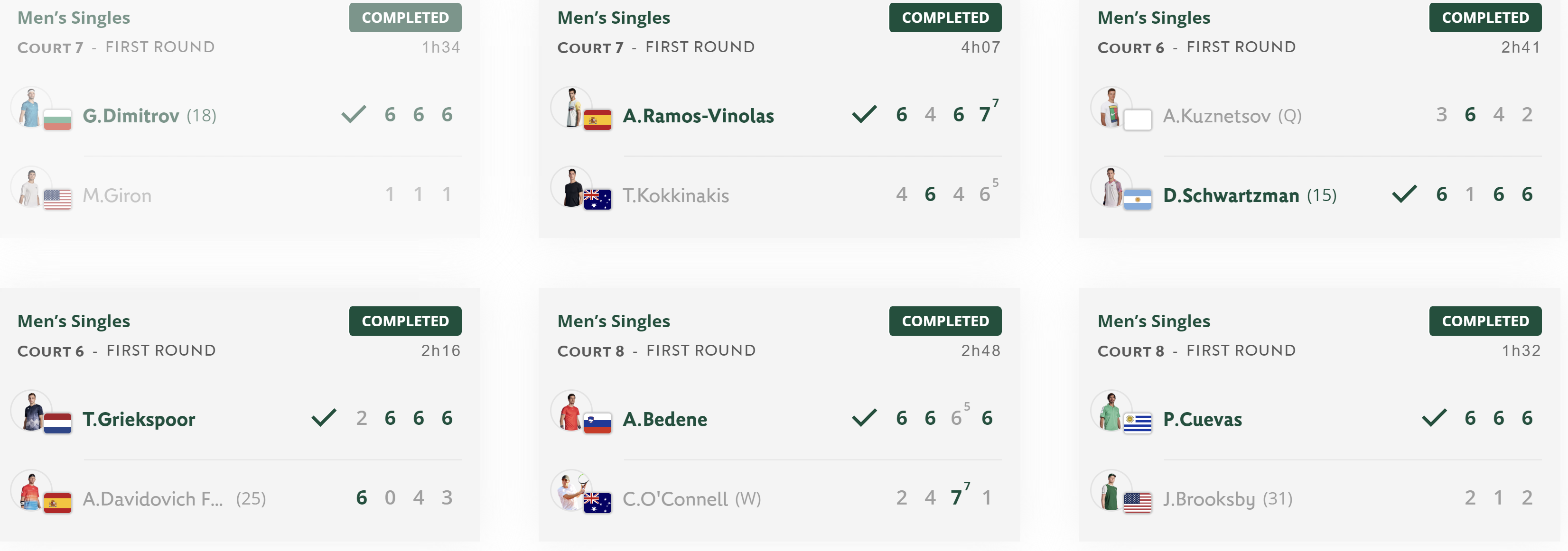Click T.Griekspoor's Netherlands flag icon

tap(58, 422)
